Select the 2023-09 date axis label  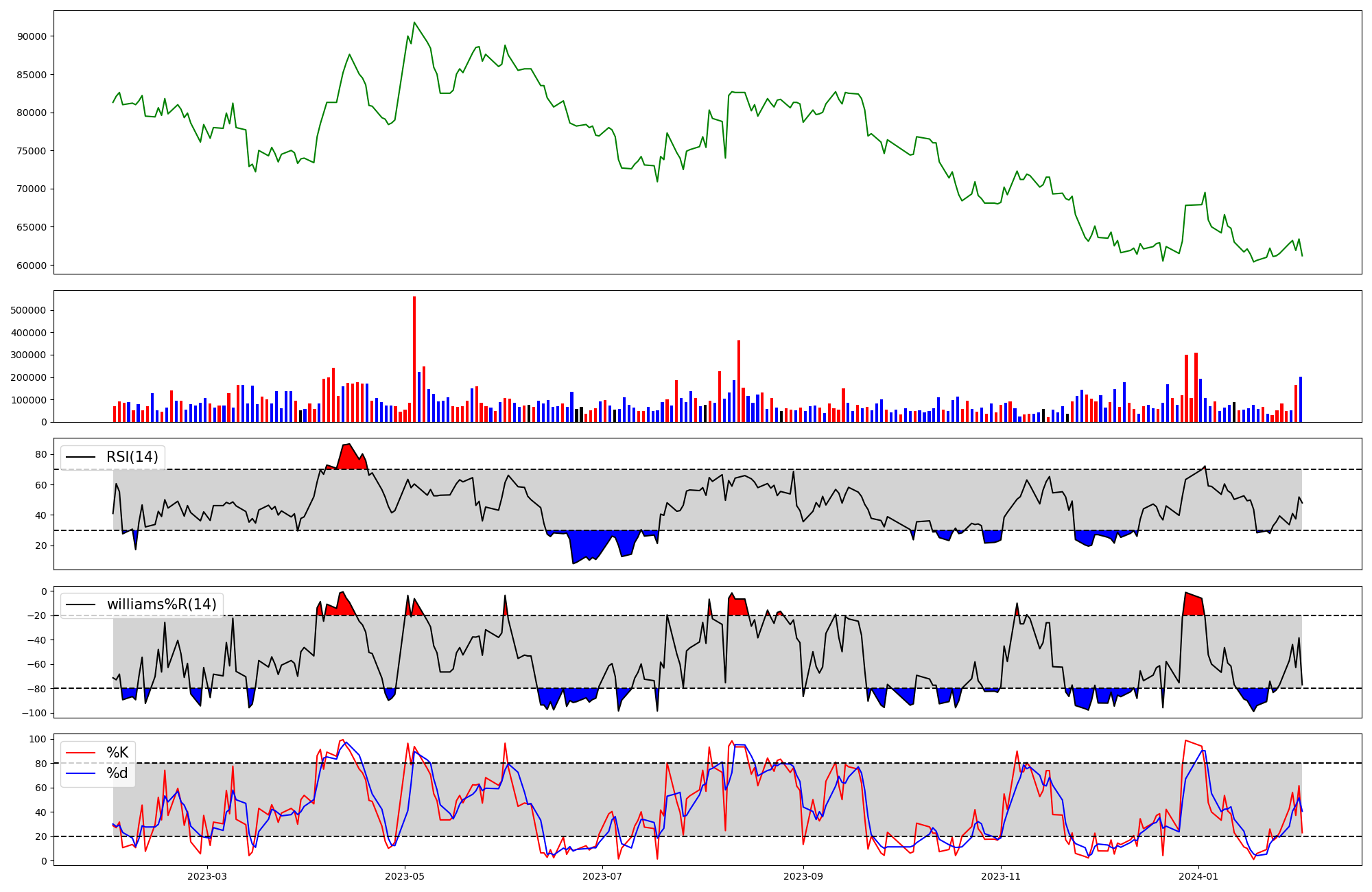(803, 876)
